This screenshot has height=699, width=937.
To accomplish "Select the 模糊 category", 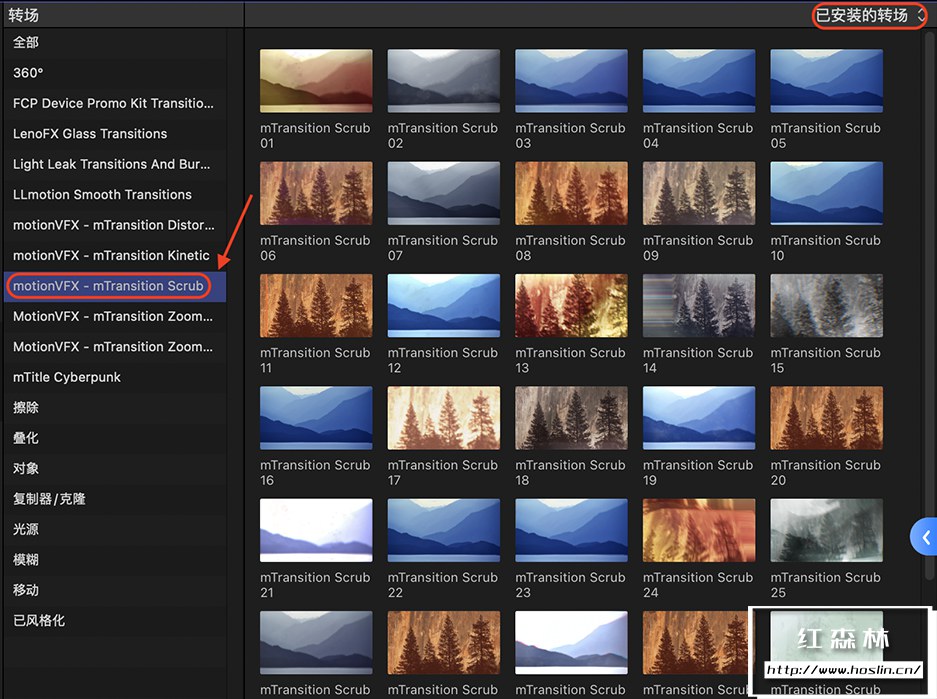I will (115, 560).
